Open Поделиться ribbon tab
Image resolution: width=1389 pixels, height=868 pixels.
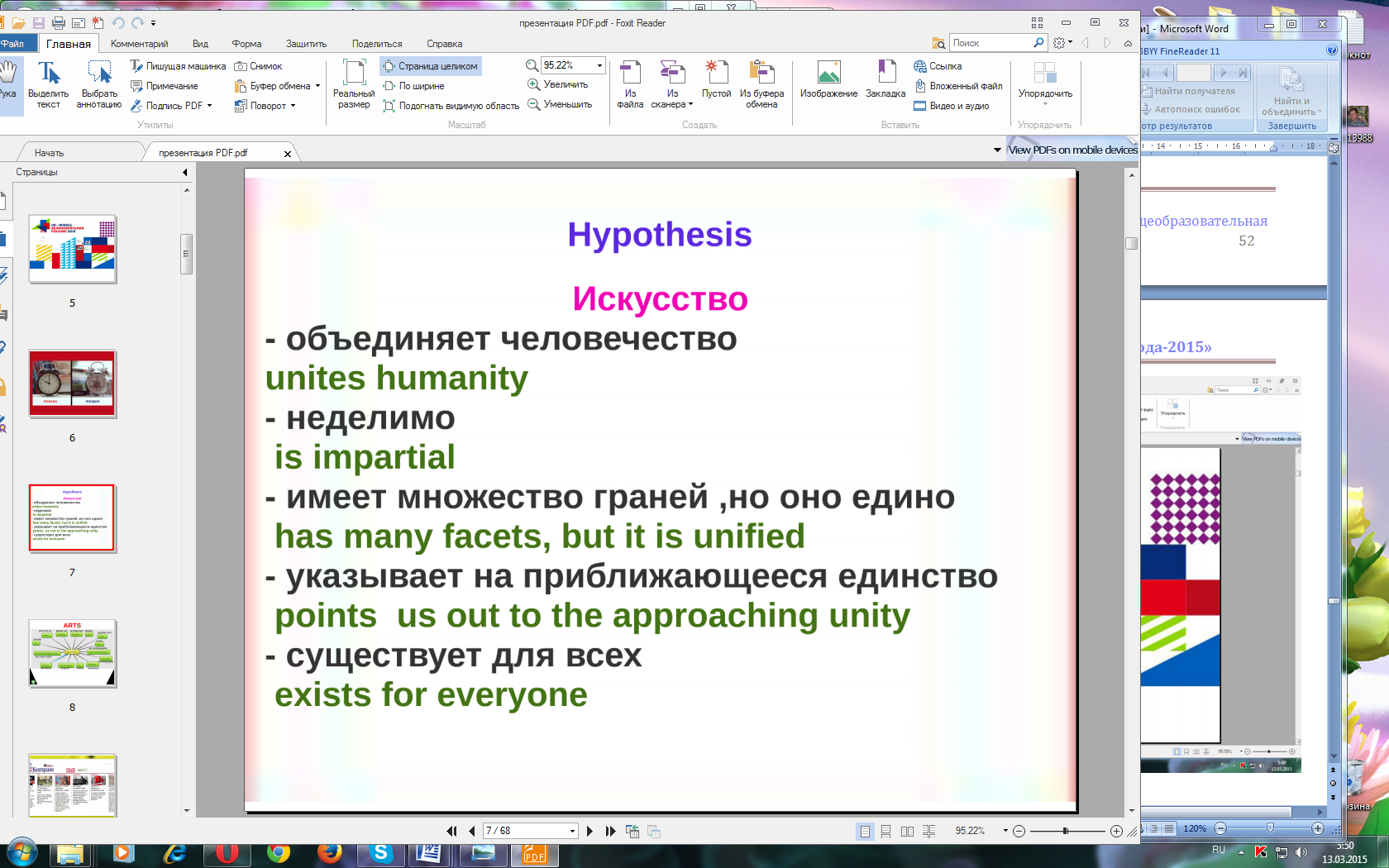coord(377,44)
